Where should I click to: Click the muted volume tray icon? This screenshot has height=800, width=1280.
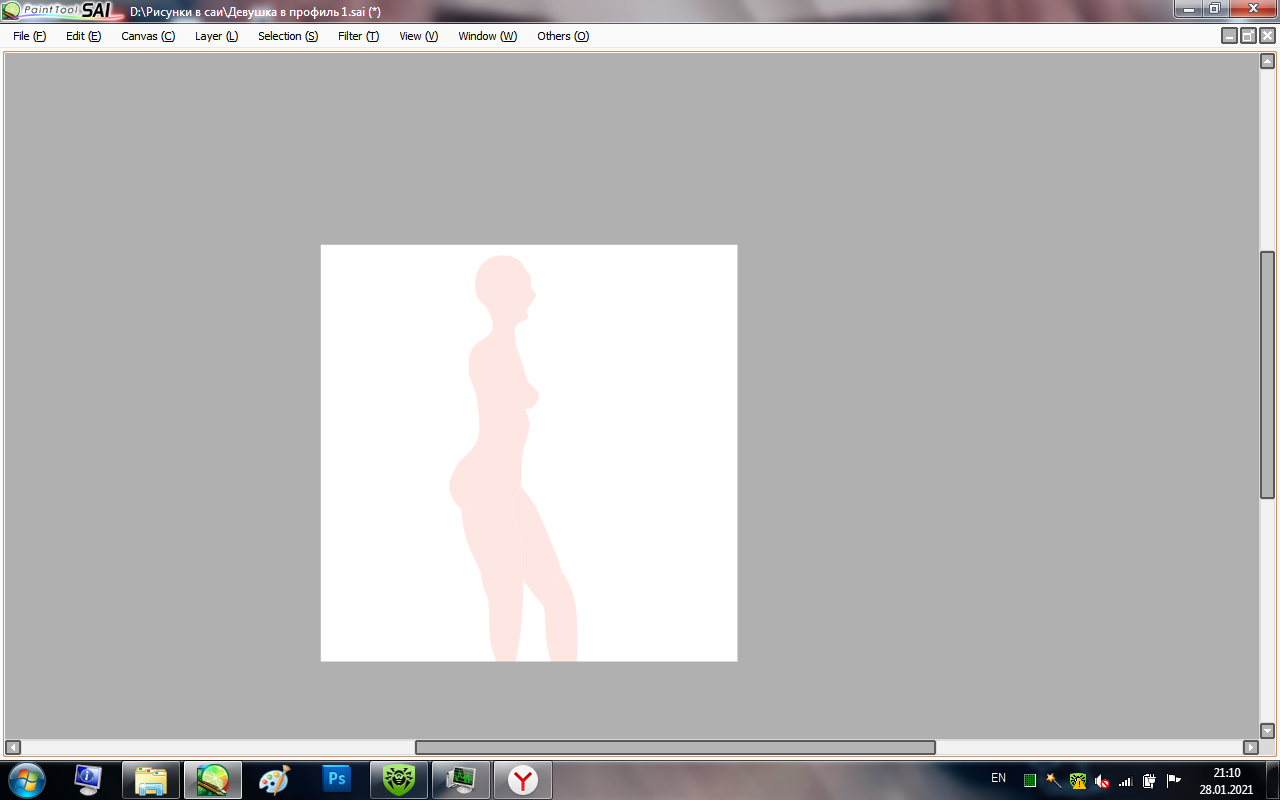(x=1102, y=780)
